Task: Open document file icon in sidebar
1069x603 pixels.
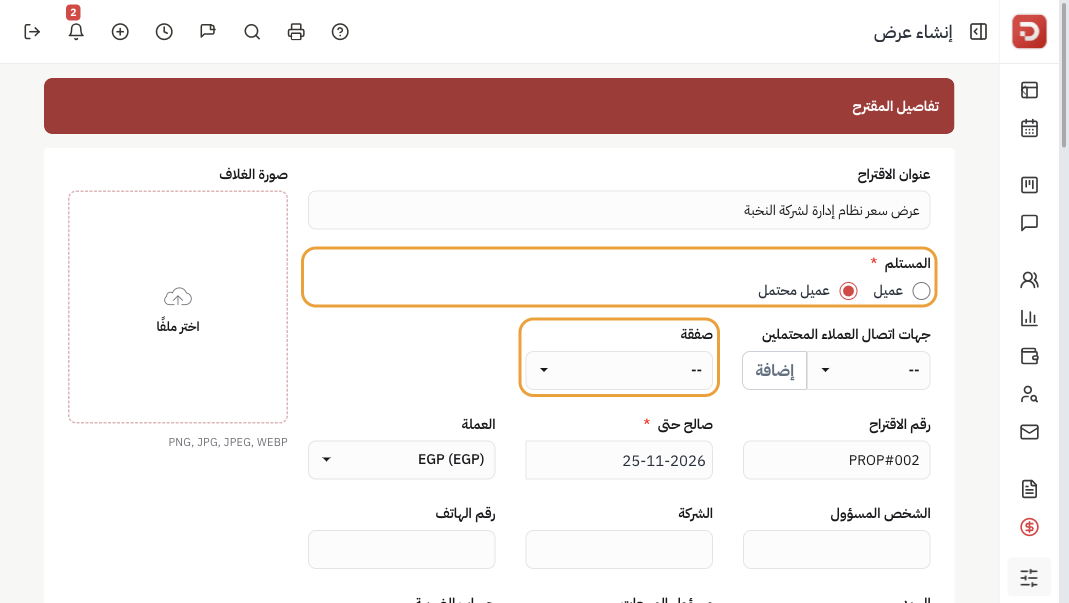Action: coord(1029,489)
